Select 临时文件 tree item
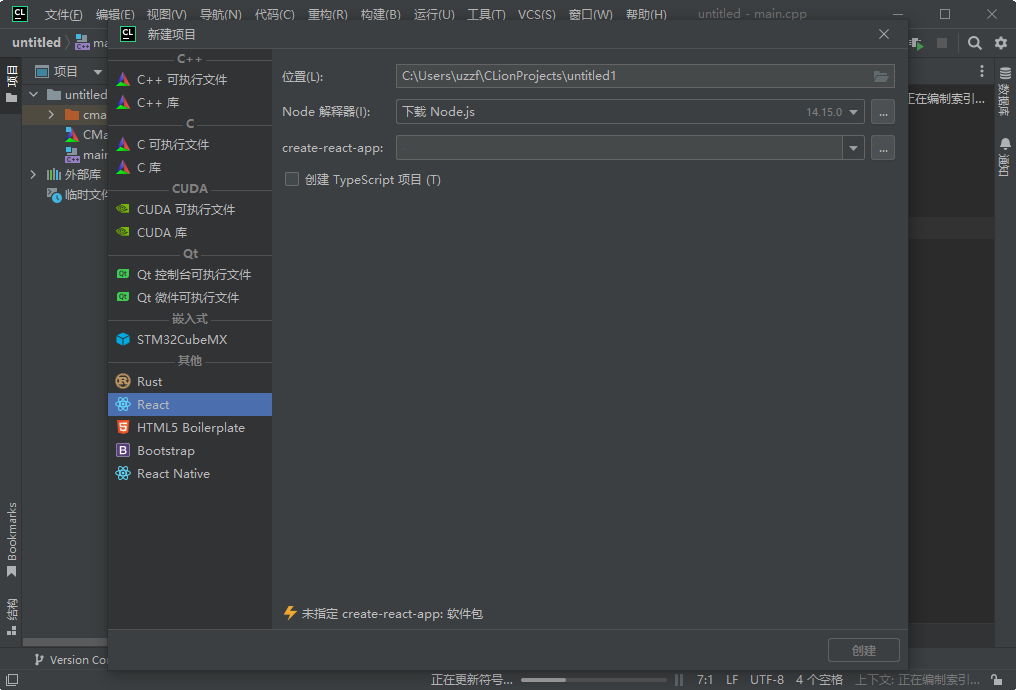1016x690 pixels. tap(78, 194)
